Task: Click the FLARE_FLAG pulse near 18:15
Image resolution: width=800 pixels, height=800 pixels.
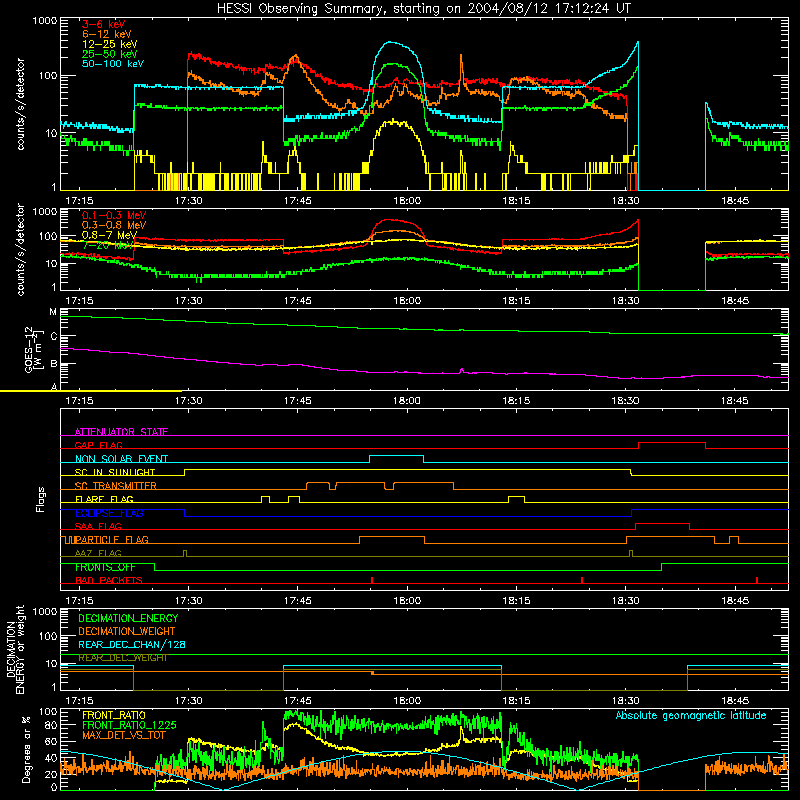Action: 516,496
